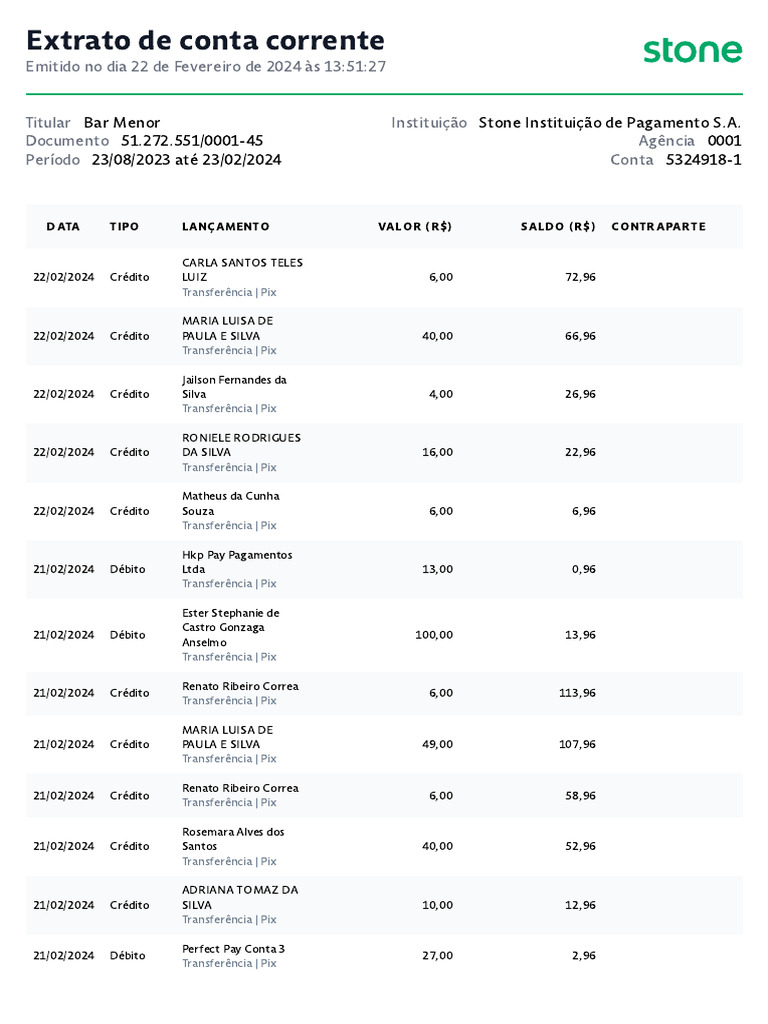Click the 113,96 balance amount
The width and height of the screenshot is (768, 1024).
point(577,693)
